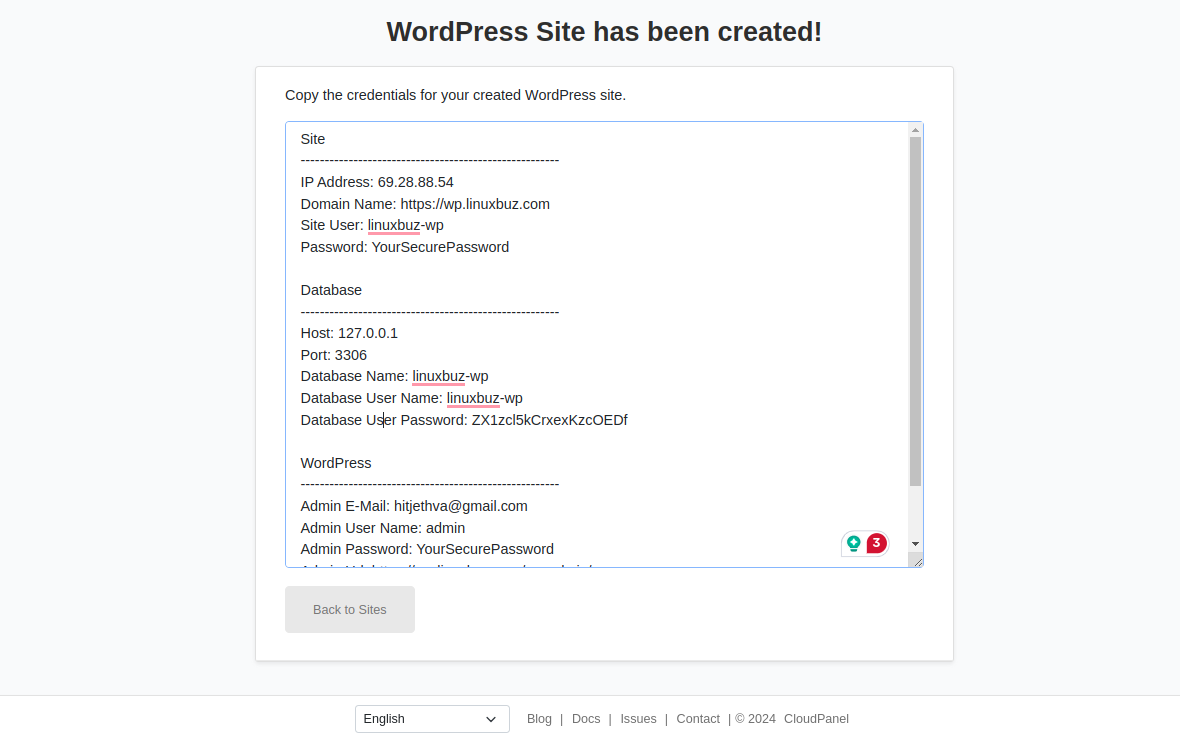Click the underlined linuxbuz in Database User Name
Viewport: 1180px width, 742px height.
[x=473, y=398]
